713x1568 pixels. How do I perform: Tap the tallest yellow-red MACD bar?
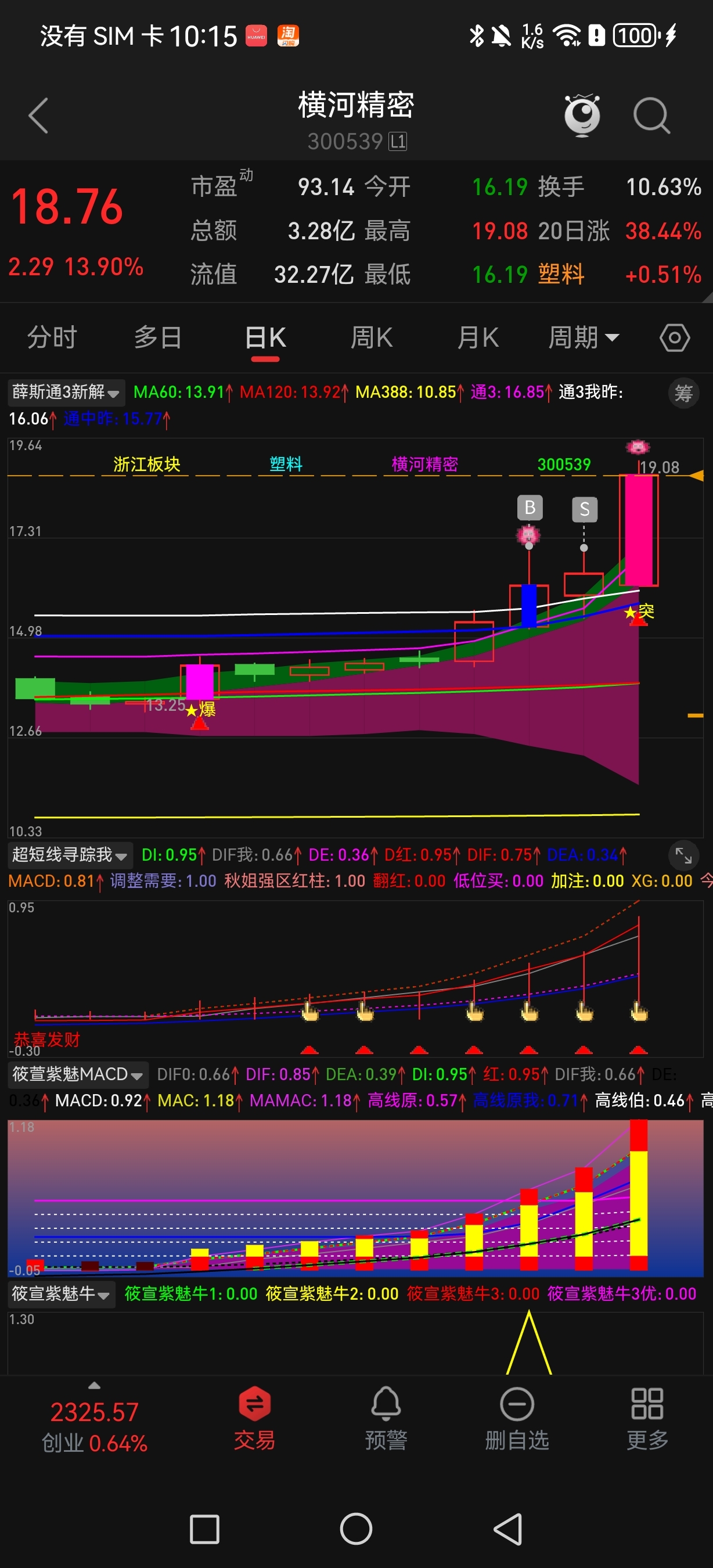pyautogui.click(x=639, y=1194)
